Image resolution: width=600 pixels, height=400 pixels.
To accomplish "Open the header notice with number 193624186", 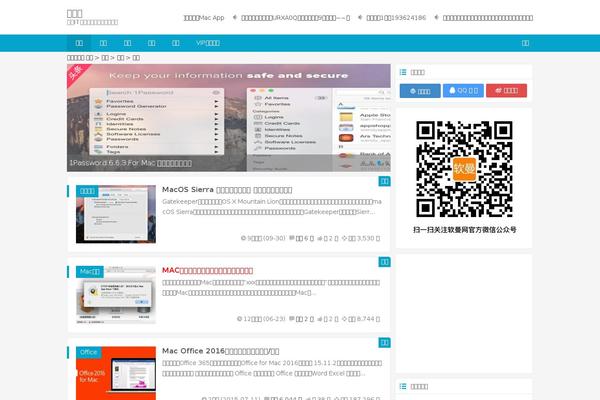I will 396,18.
